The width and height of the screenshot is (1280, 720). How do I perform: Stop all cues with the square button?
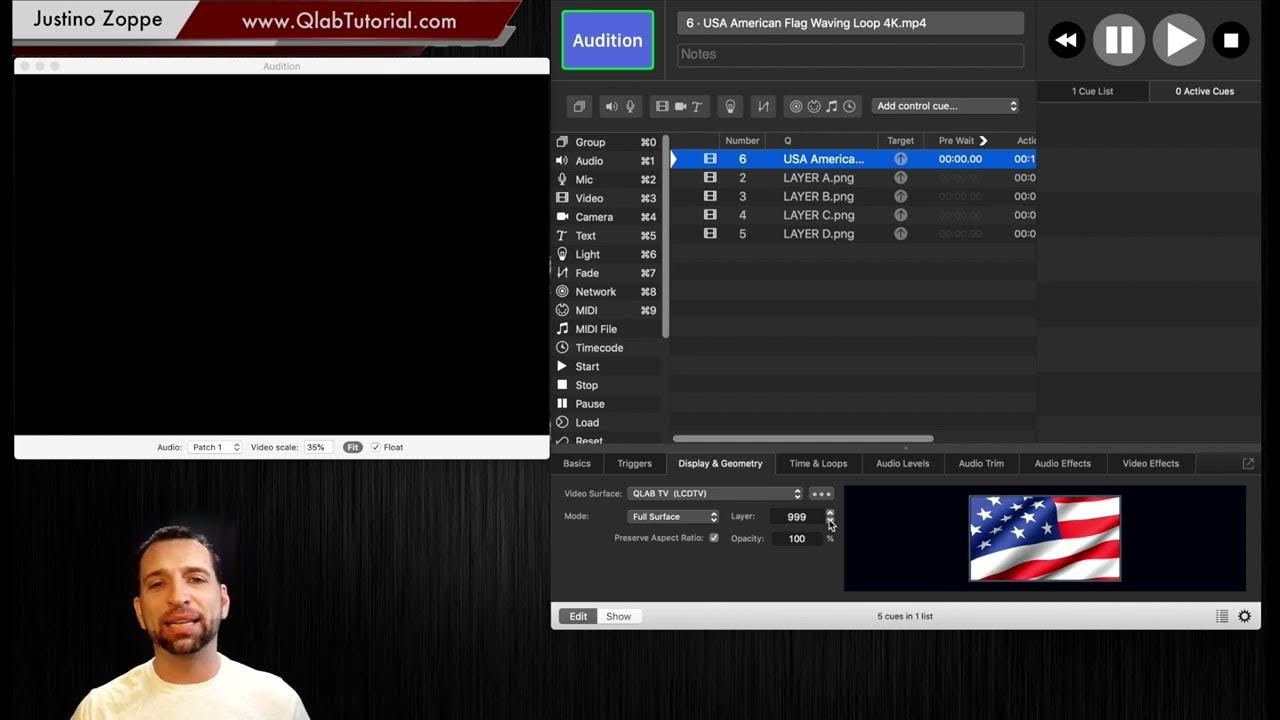1231,40
